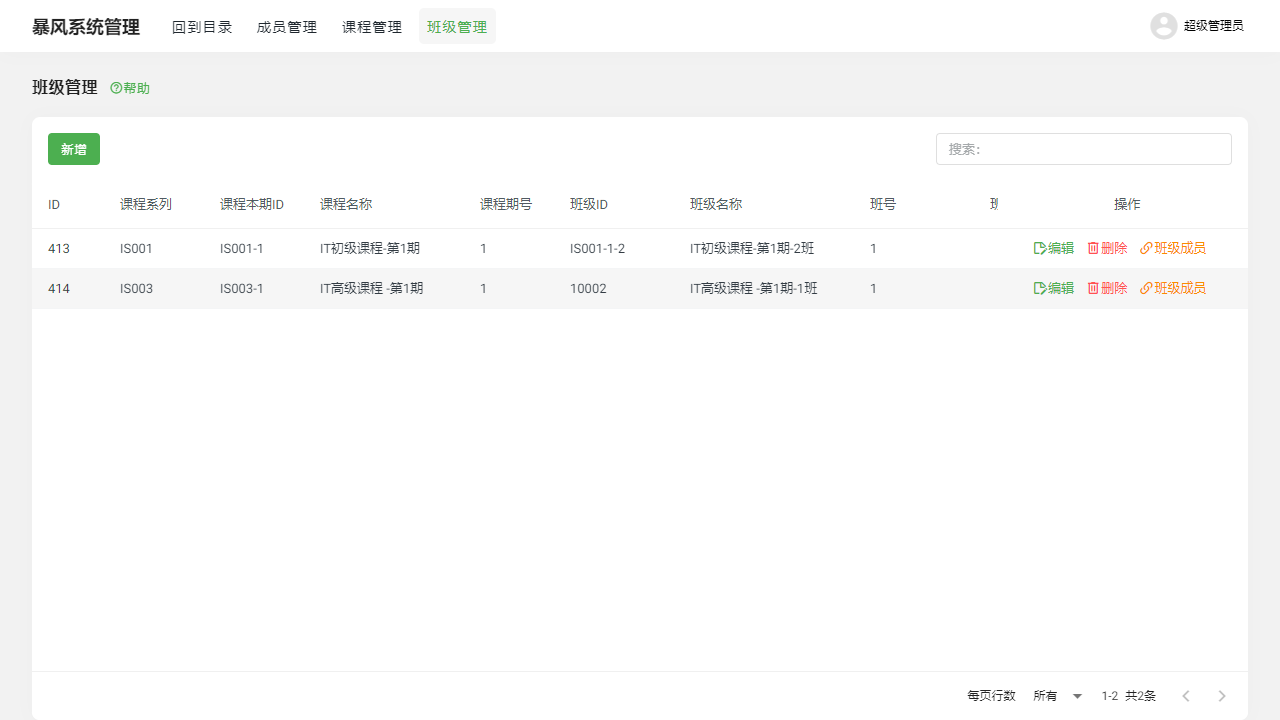Screen dimensions: 1280x720
Task: Select the table row for class IS001-1-2
Action: click(500, 247)
